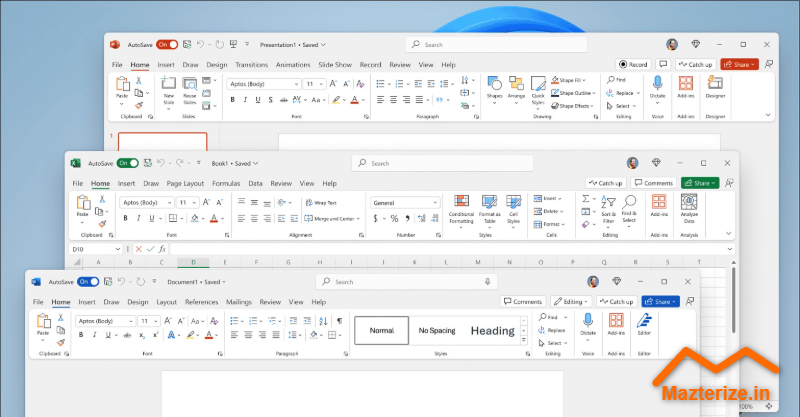
Task: Toggle Bold in the PowerPoint ribbon
Action: [233, 100]
